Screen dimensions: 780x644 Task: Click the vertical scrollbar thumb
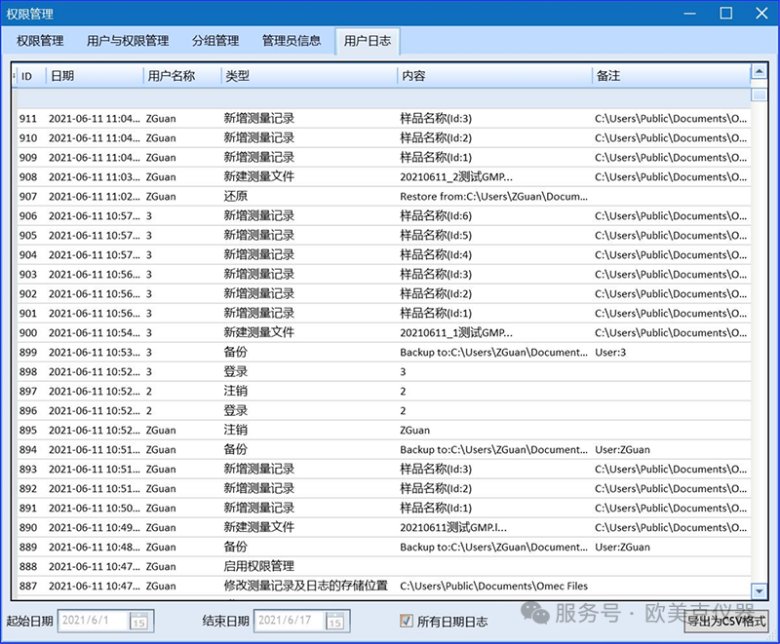pyautogui.click(x=759, y=93)
